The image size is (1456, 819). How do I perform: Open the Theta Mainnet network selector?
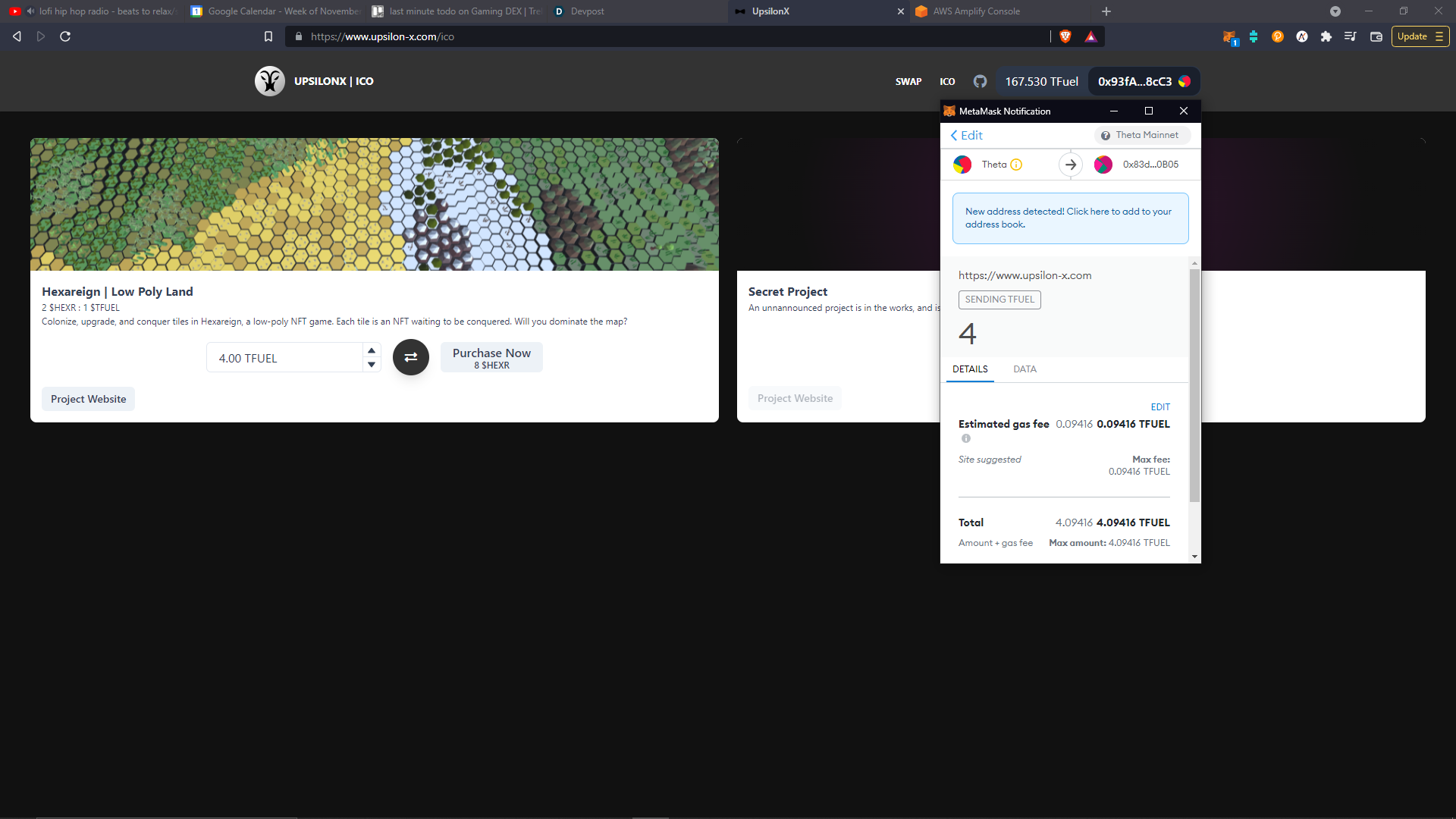[1141, 135]
